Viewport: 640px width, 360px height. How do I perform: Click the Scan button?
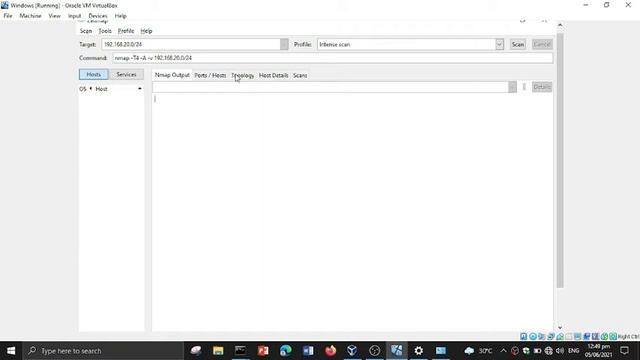coord(518,44)
